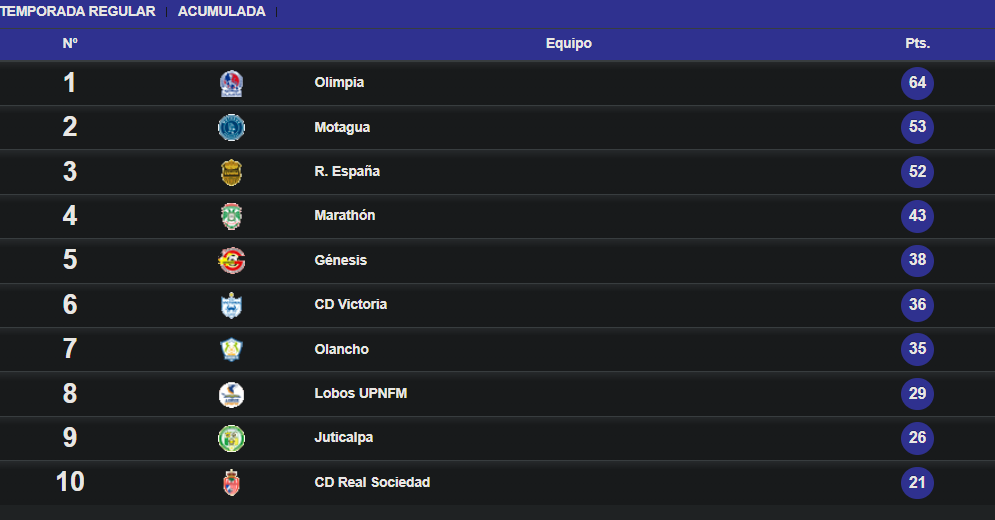
Task: Click the CD Victoria crest icon
Action: (x=231, y=305)
